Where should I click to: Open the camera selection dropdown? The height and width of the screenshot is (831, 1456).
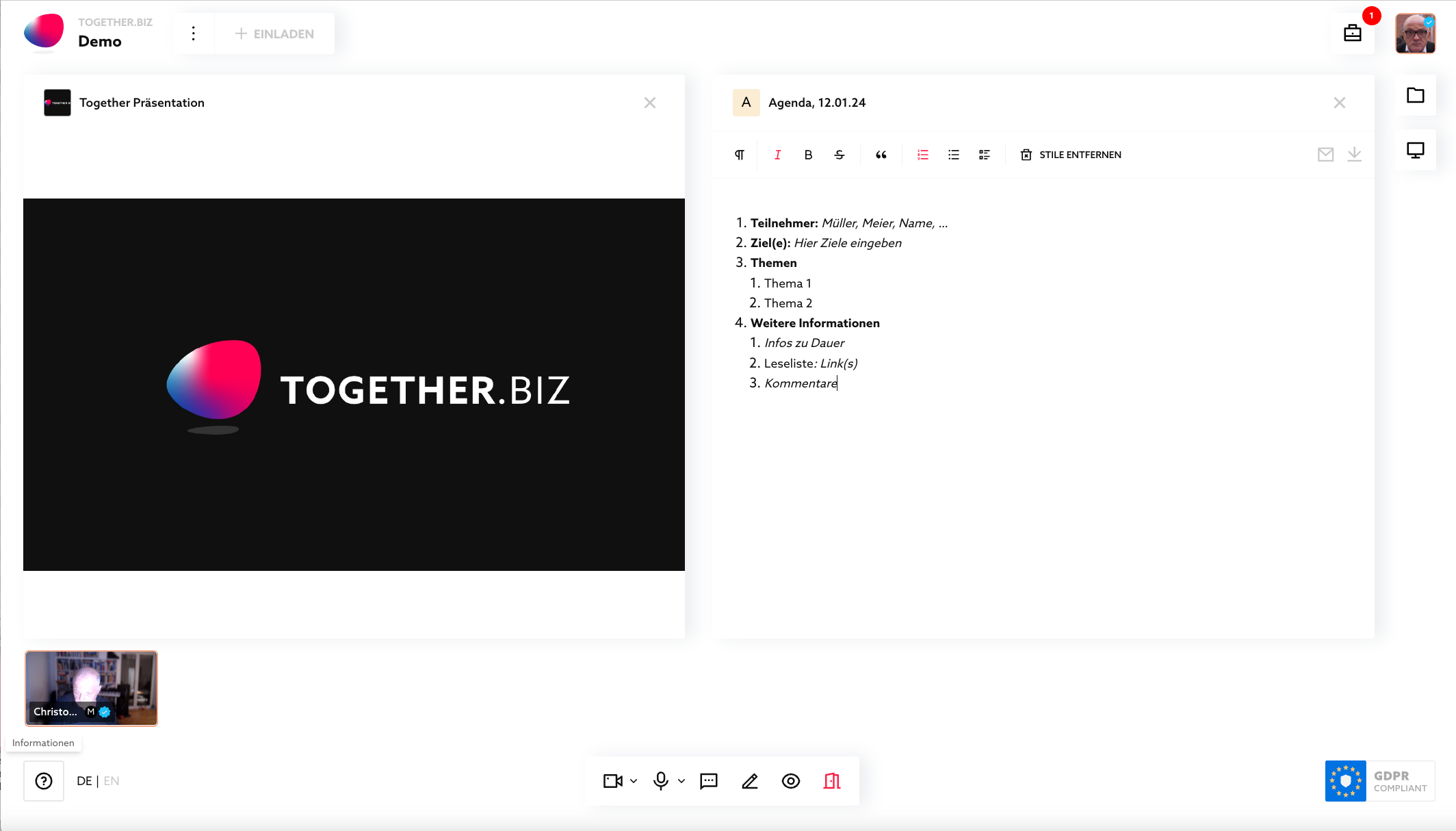pyautogui.click(x=633, y=780)
